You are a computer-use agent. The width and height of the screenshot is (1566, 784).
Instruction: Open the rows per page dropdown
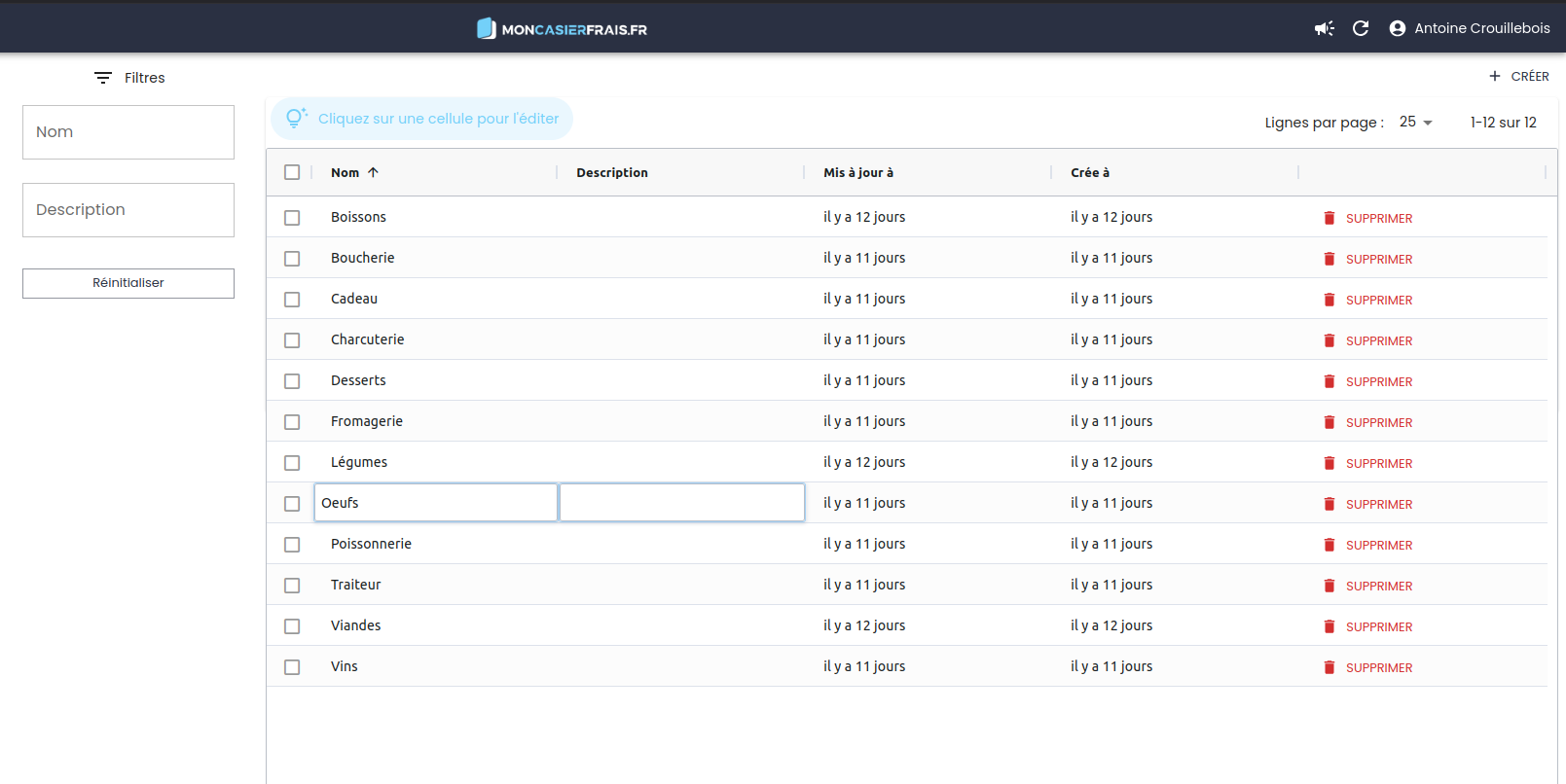coord(1416,123)
